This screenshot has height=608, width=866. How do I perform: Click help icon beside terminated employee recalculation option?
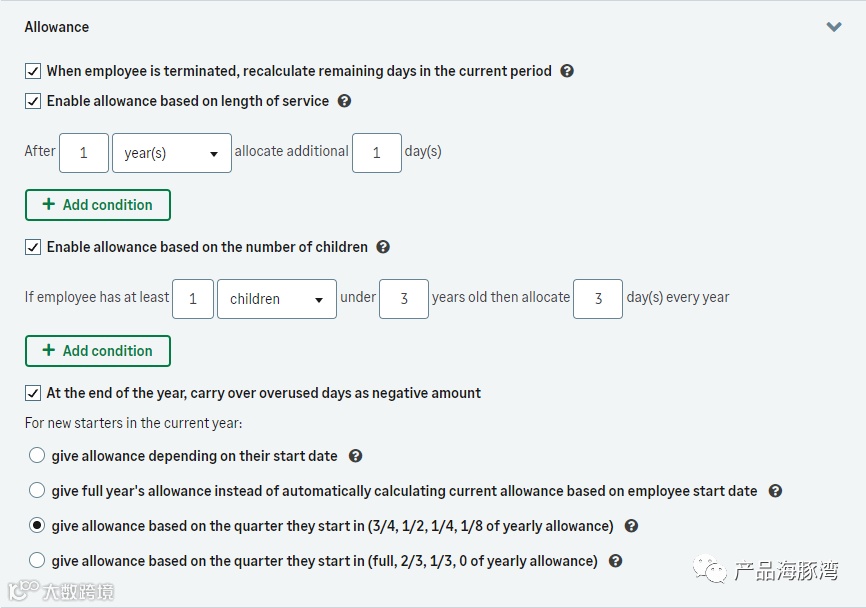tap(567, 71)
